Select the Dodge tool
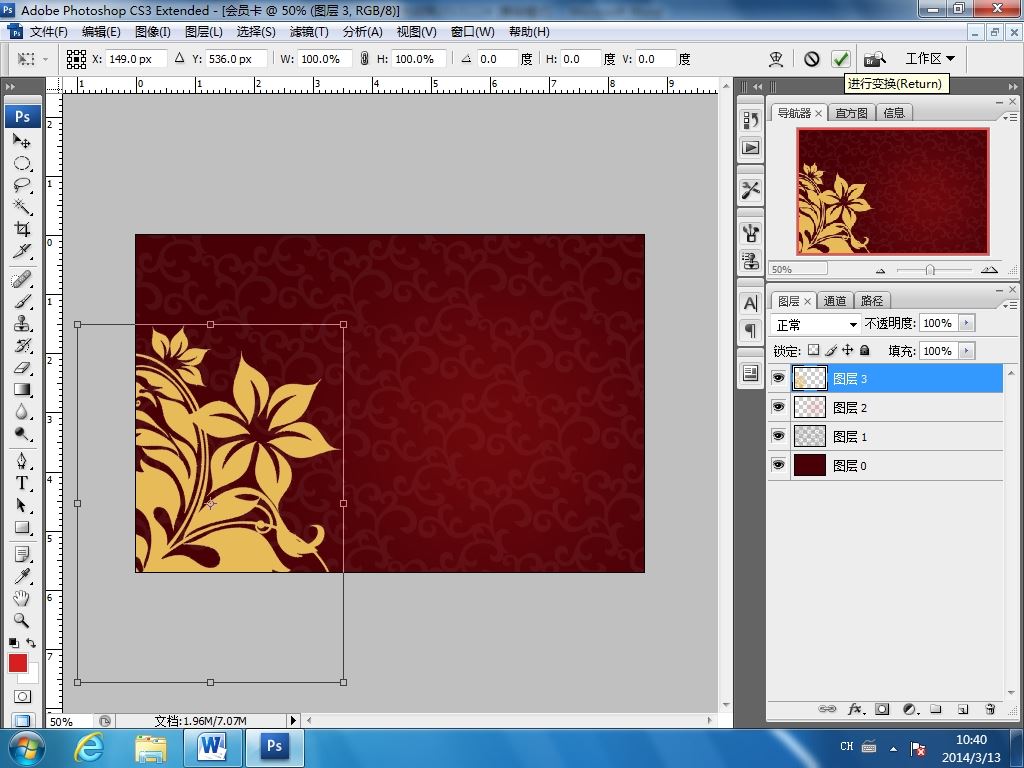The width and height of the screenshot is (1024, 768). [x=22, y=434]
